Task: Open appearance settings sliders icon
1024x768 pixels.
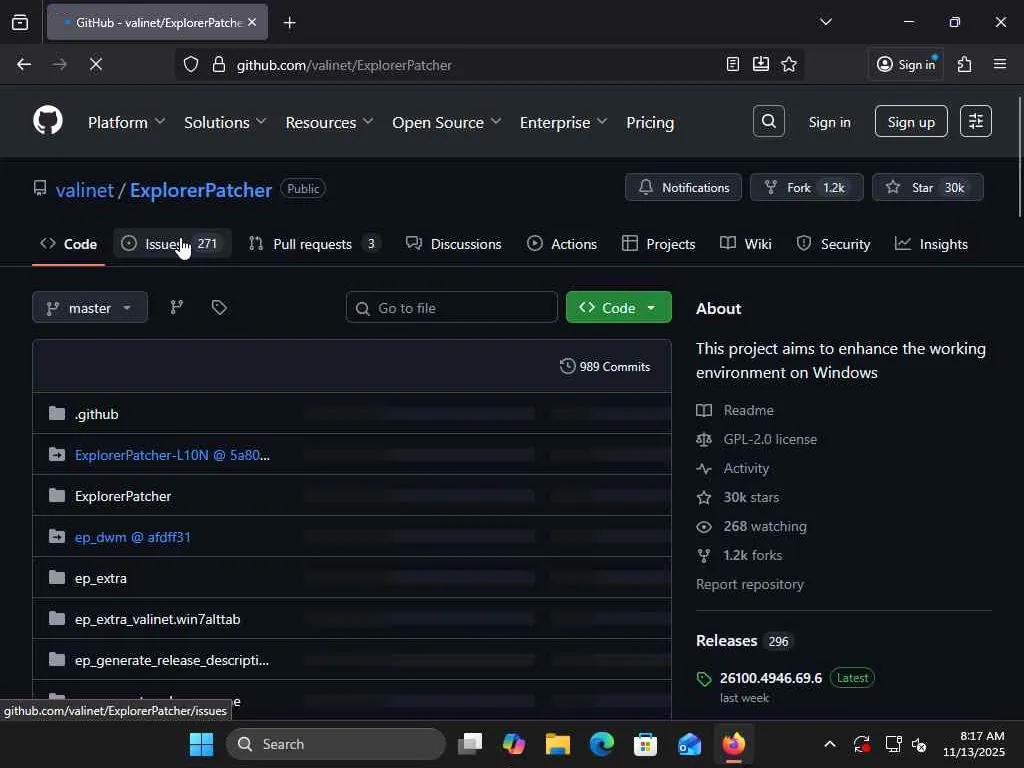Action: coord(976,121)
